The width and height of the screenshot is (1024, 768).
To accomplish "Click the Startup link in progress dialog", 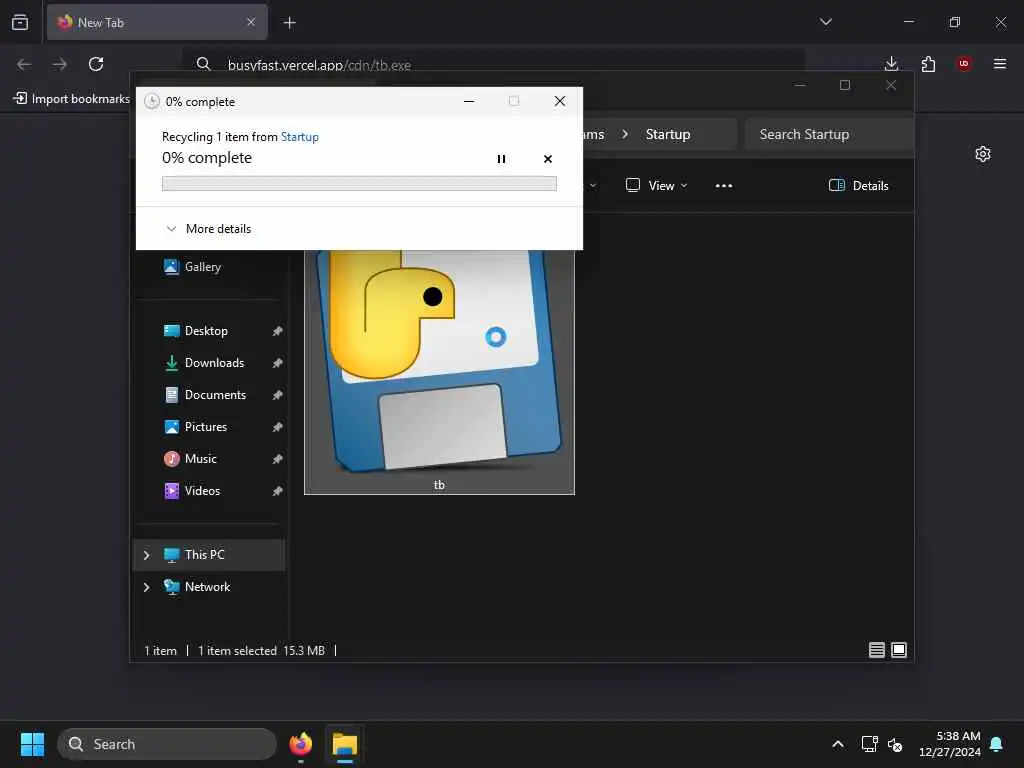I will click(300, 136).
